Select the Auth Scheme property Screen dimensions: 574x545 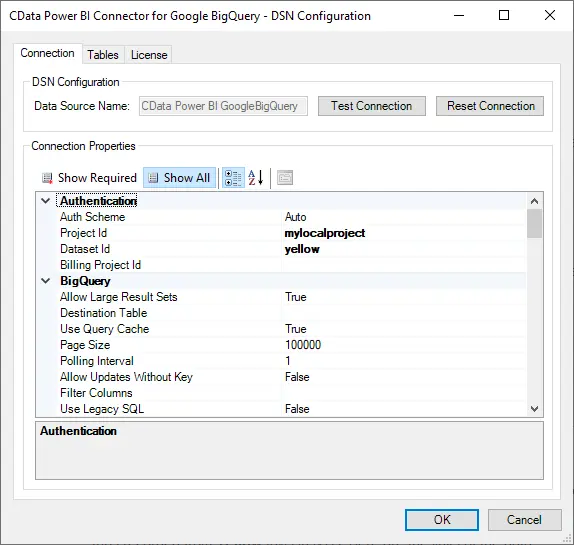click(x=93, y=217)
